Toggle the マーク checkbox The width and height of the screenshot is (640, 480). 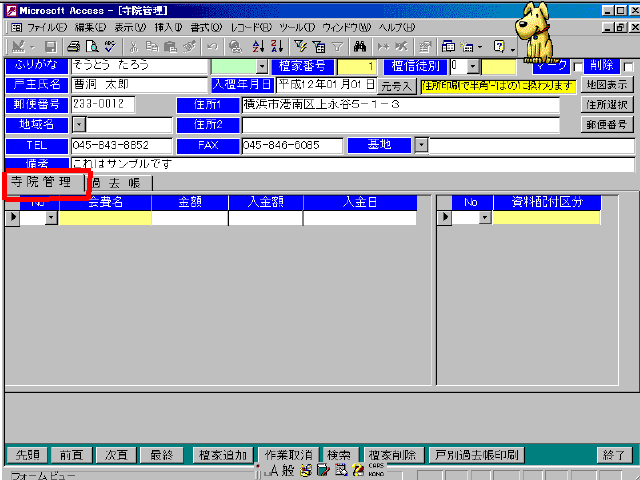[x=576, y=67]
